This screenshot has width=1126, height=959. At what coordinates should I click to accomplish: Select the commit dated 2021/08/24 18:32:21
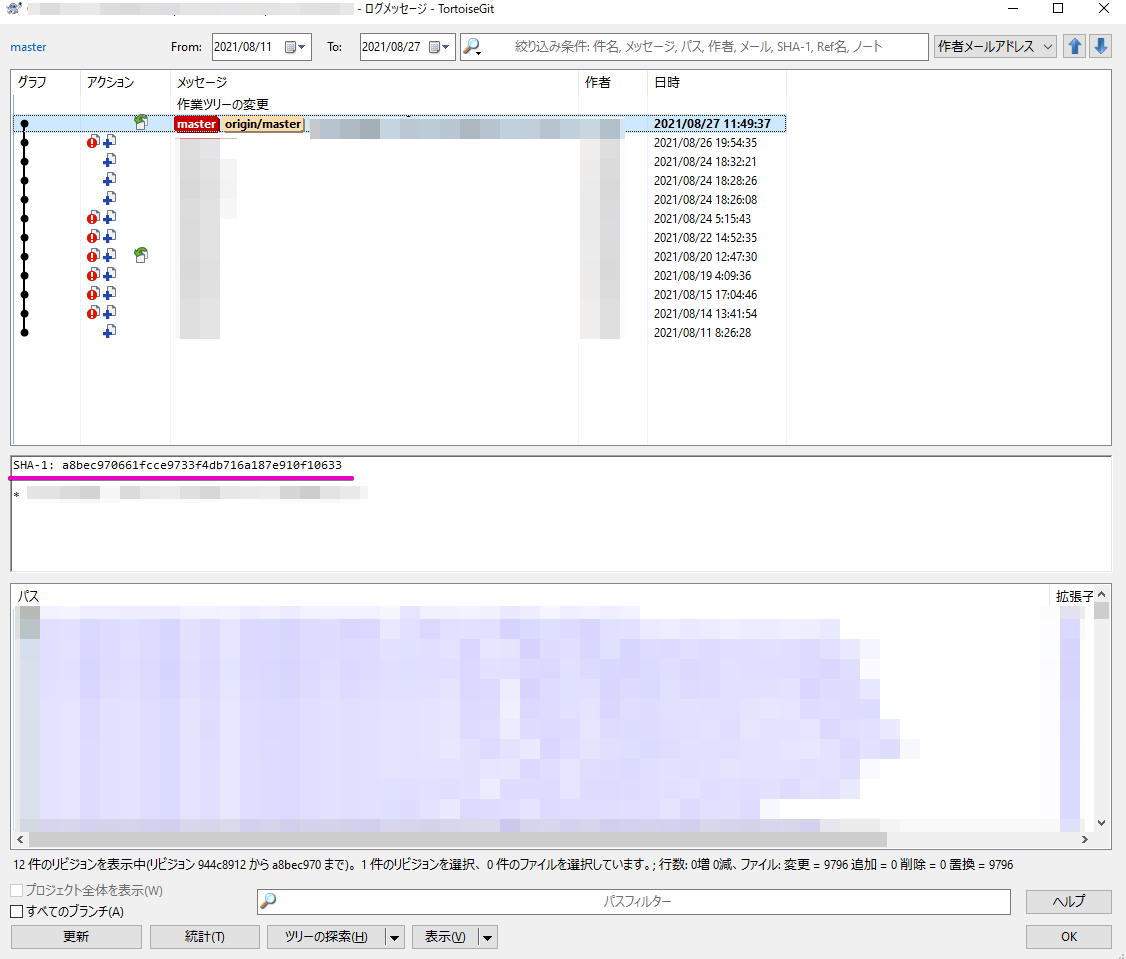pos(399,162)
